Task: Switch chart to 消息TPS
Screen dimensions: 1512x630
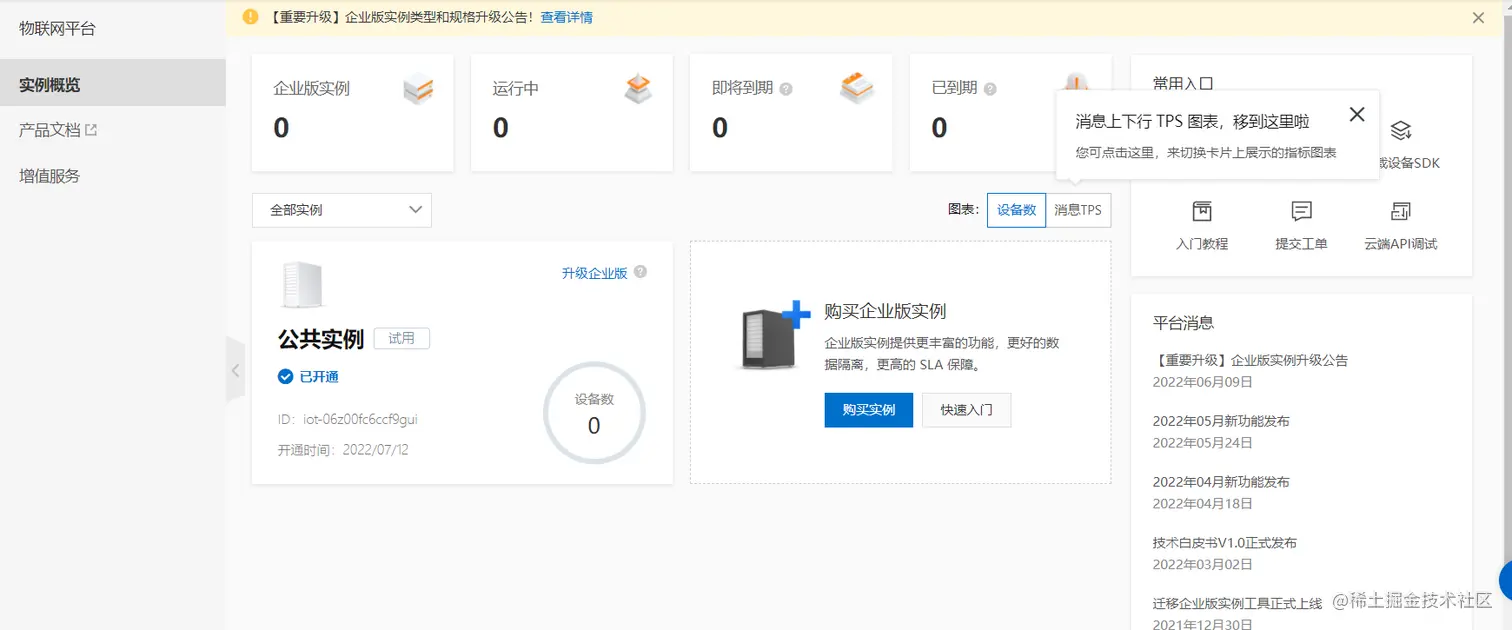Action: [x=1078, y=210]
